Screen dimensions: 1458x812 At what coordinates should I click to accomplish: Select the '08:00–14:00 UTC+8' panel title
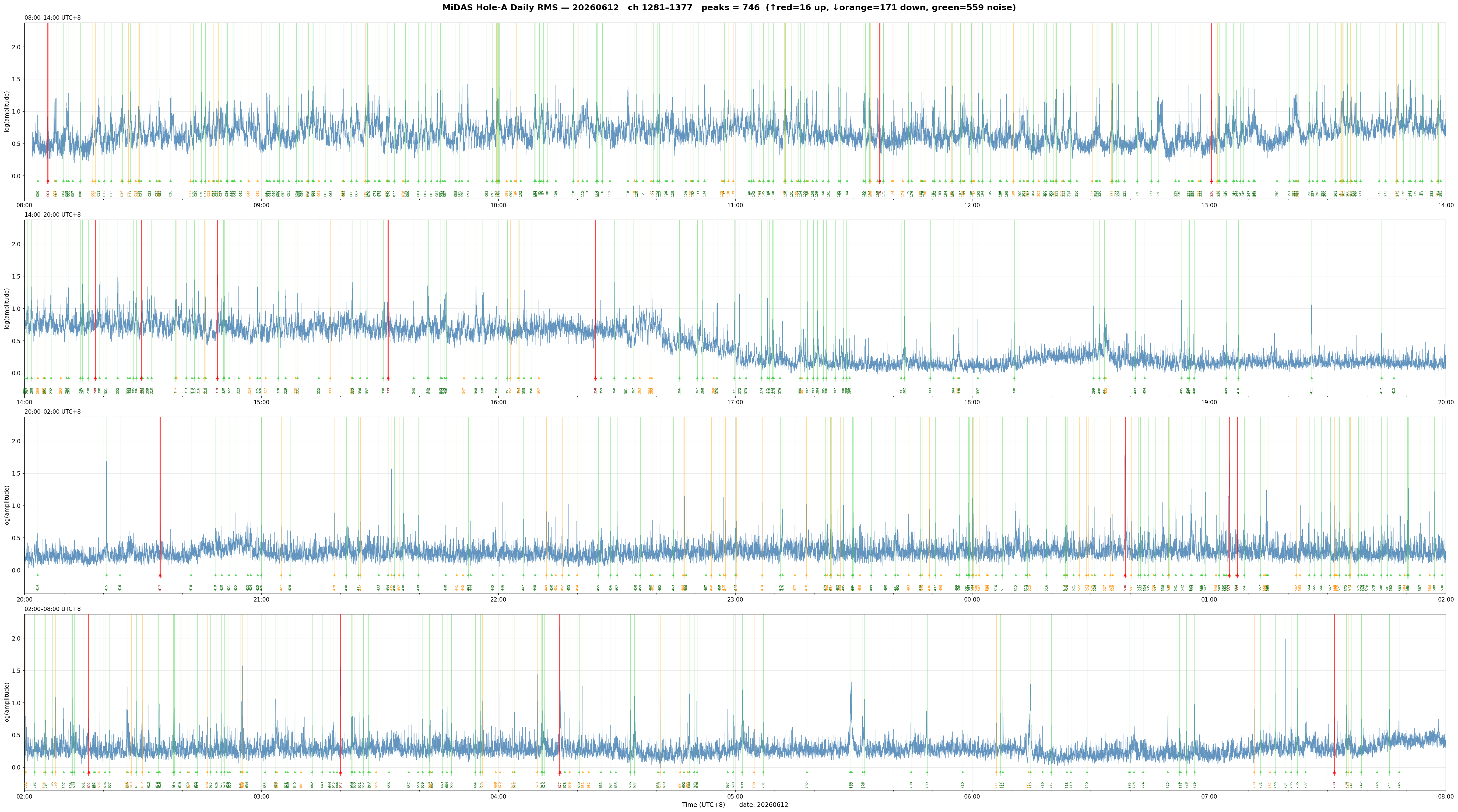click(53, 17)
